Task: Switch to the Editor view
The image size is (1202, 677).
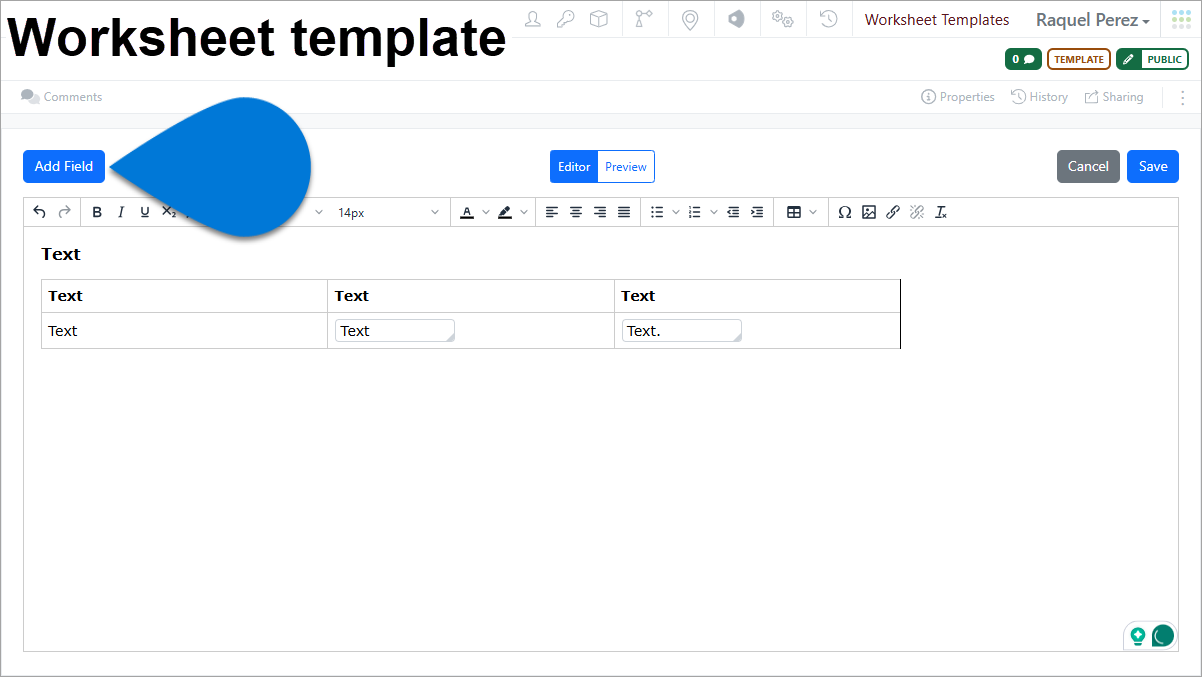Action: (x=574, y=167)
